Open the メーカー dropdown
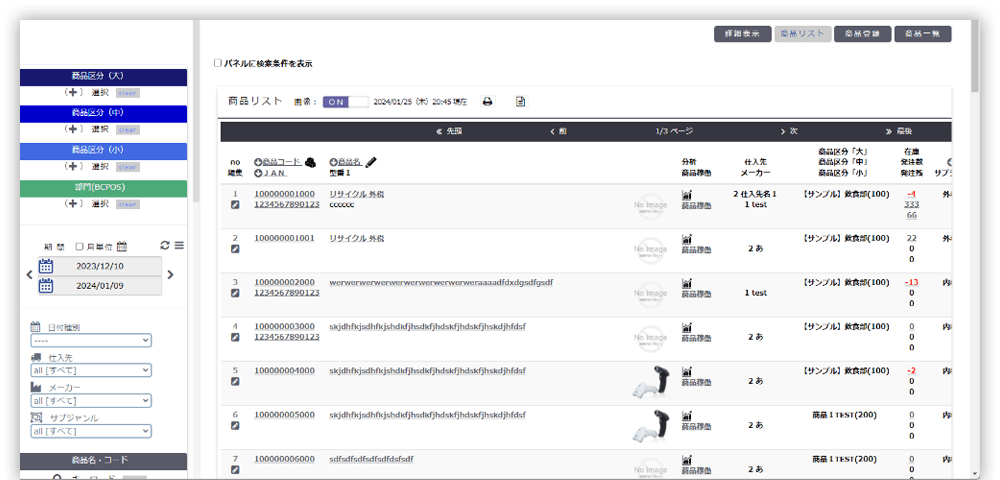 click(91, 401)
